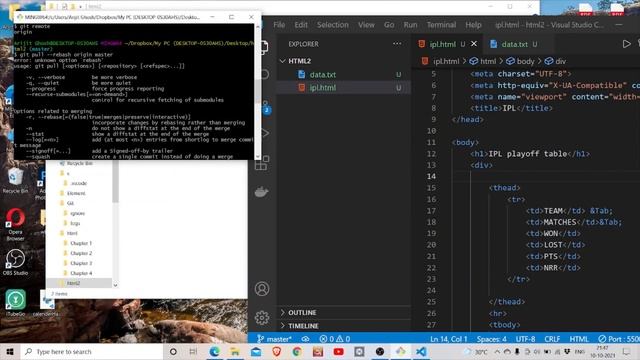Select the html2 folder in File Explorer
Viewport: 640px width, 360px height.
(x=73, y=283)
